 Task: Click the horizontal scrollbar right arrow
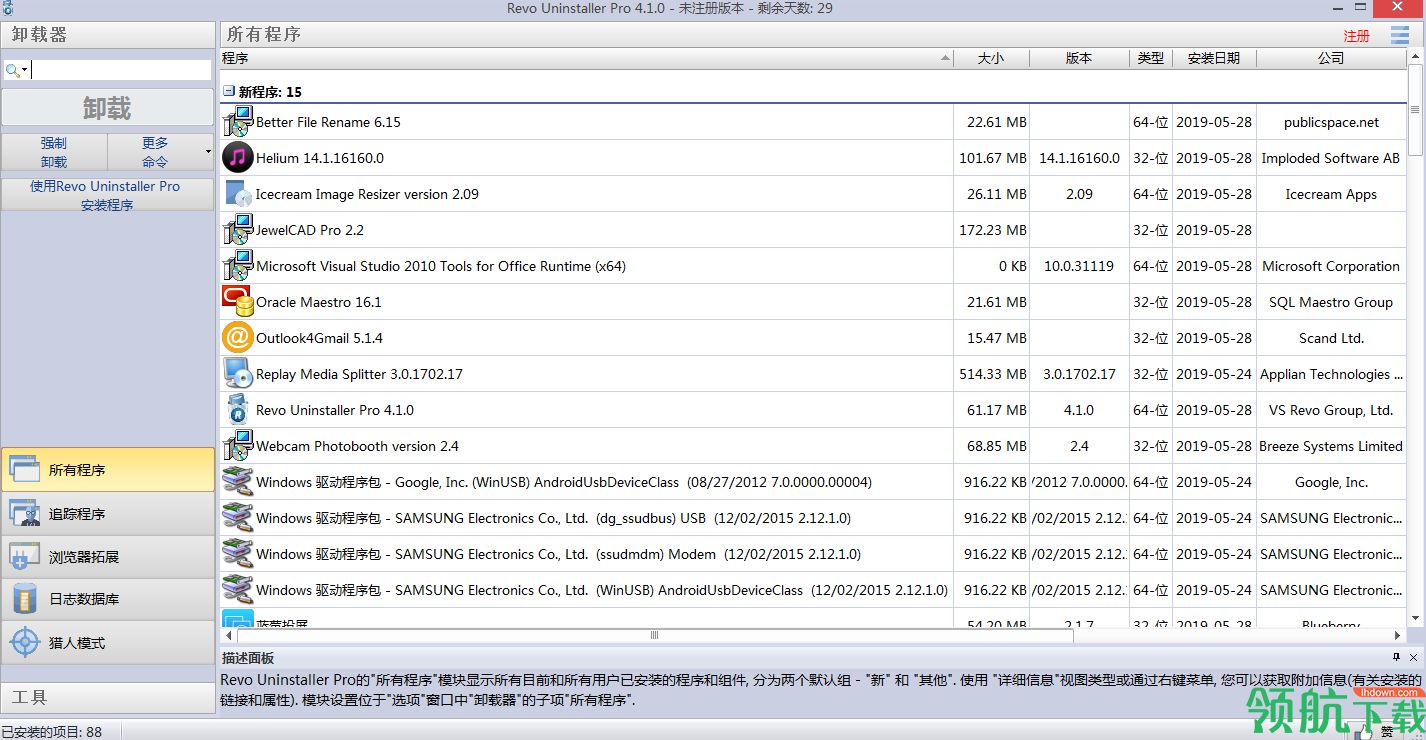point(1398,635)
